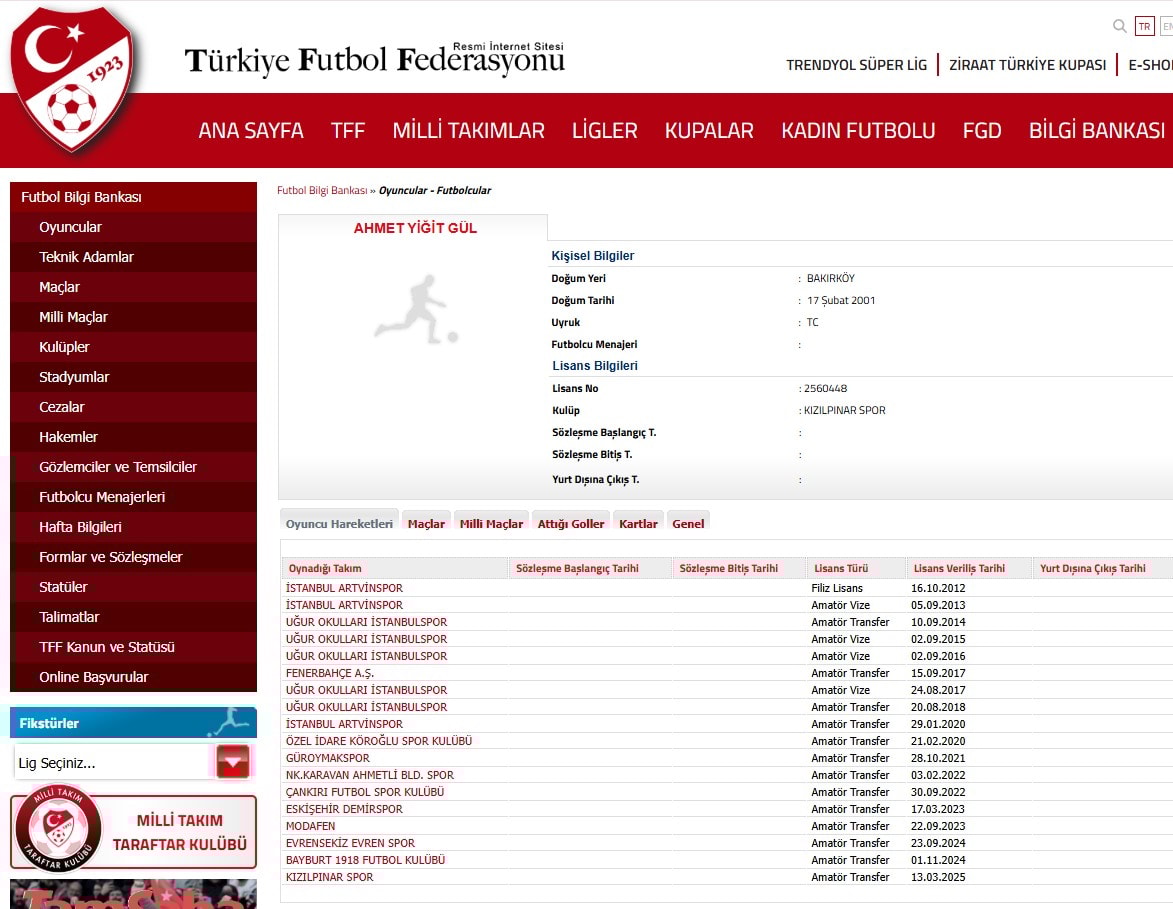The width and height of the screenshot is (1173, 909).
Task: Go to Trendyol Süper Lig link
Action: [x=857, y=65]
